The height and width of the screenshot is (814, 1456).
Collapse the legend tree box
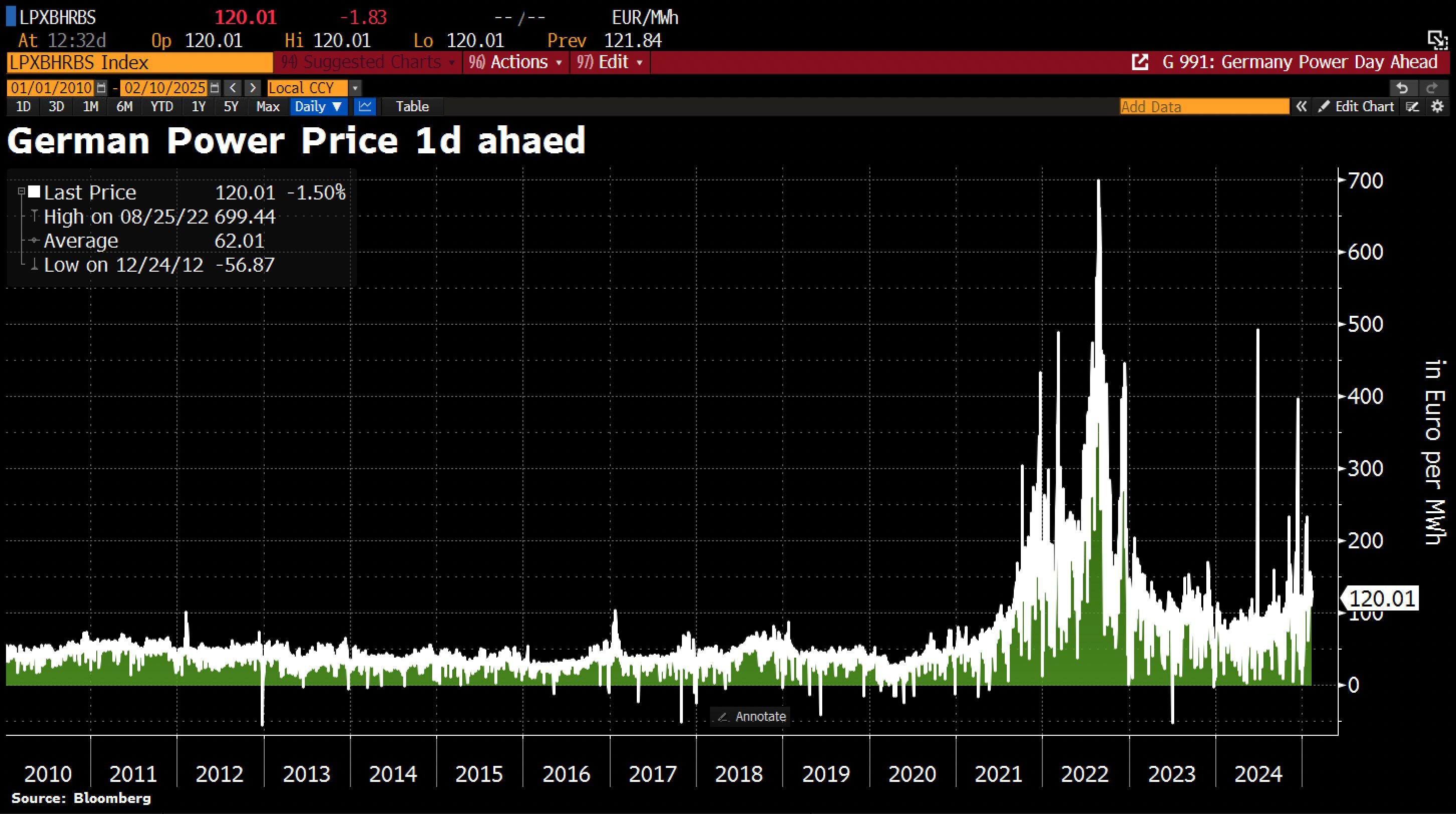(22, 191)
